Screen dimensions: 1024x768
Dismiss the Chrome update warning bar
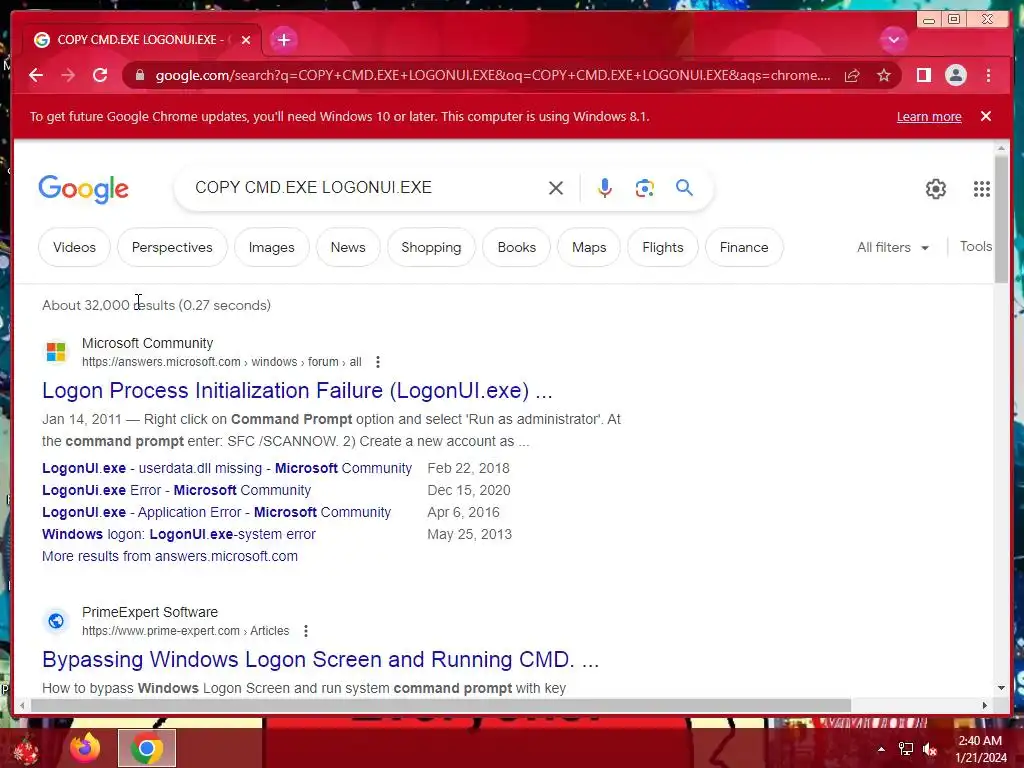tap(985, 116)
